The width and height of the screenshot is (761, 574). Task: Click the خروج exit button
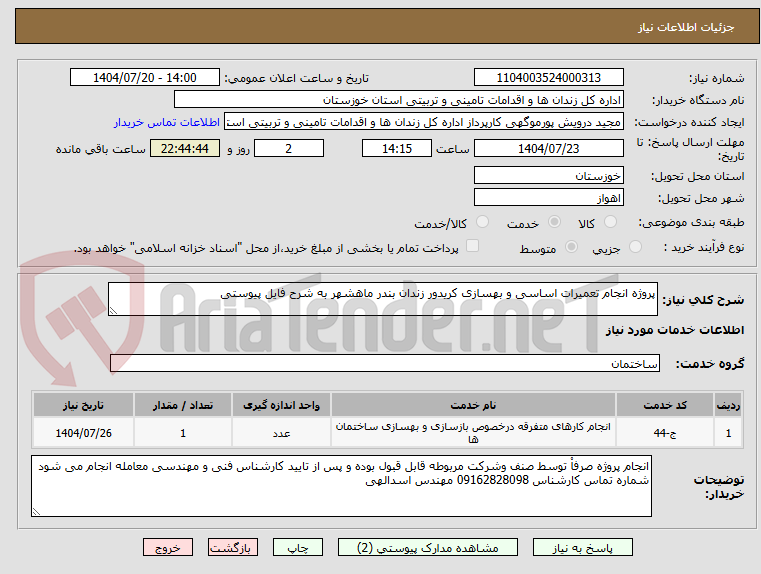tap(167, 547)
